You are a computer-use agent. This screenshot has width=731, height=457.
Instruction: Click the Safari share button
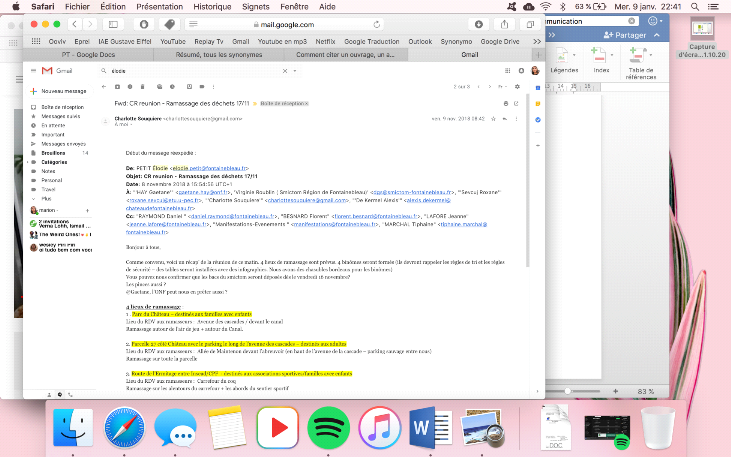coord(503,23)
